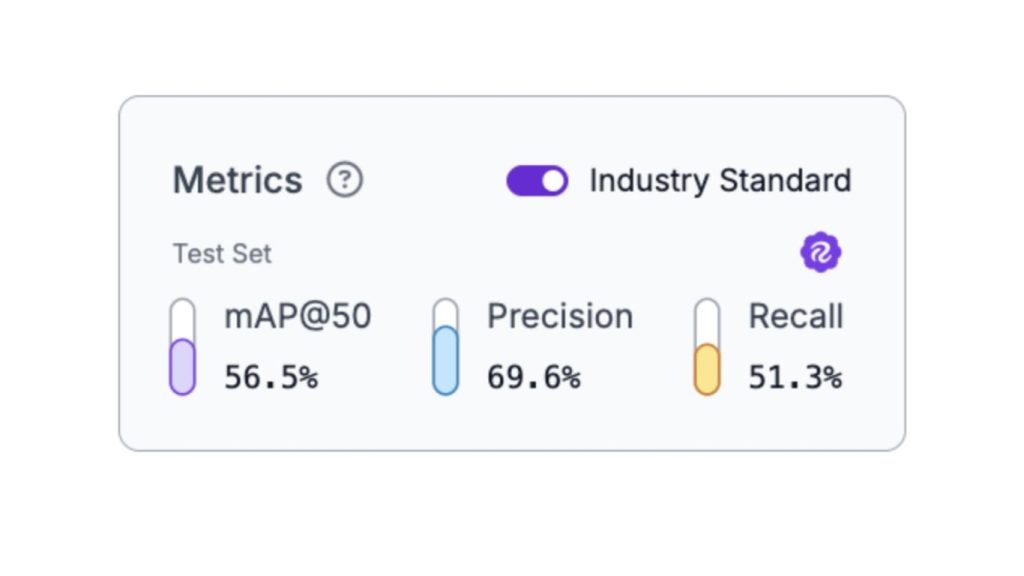Select the Recall gauge icon
This screenshot has width=1024, height=576.
707,344
